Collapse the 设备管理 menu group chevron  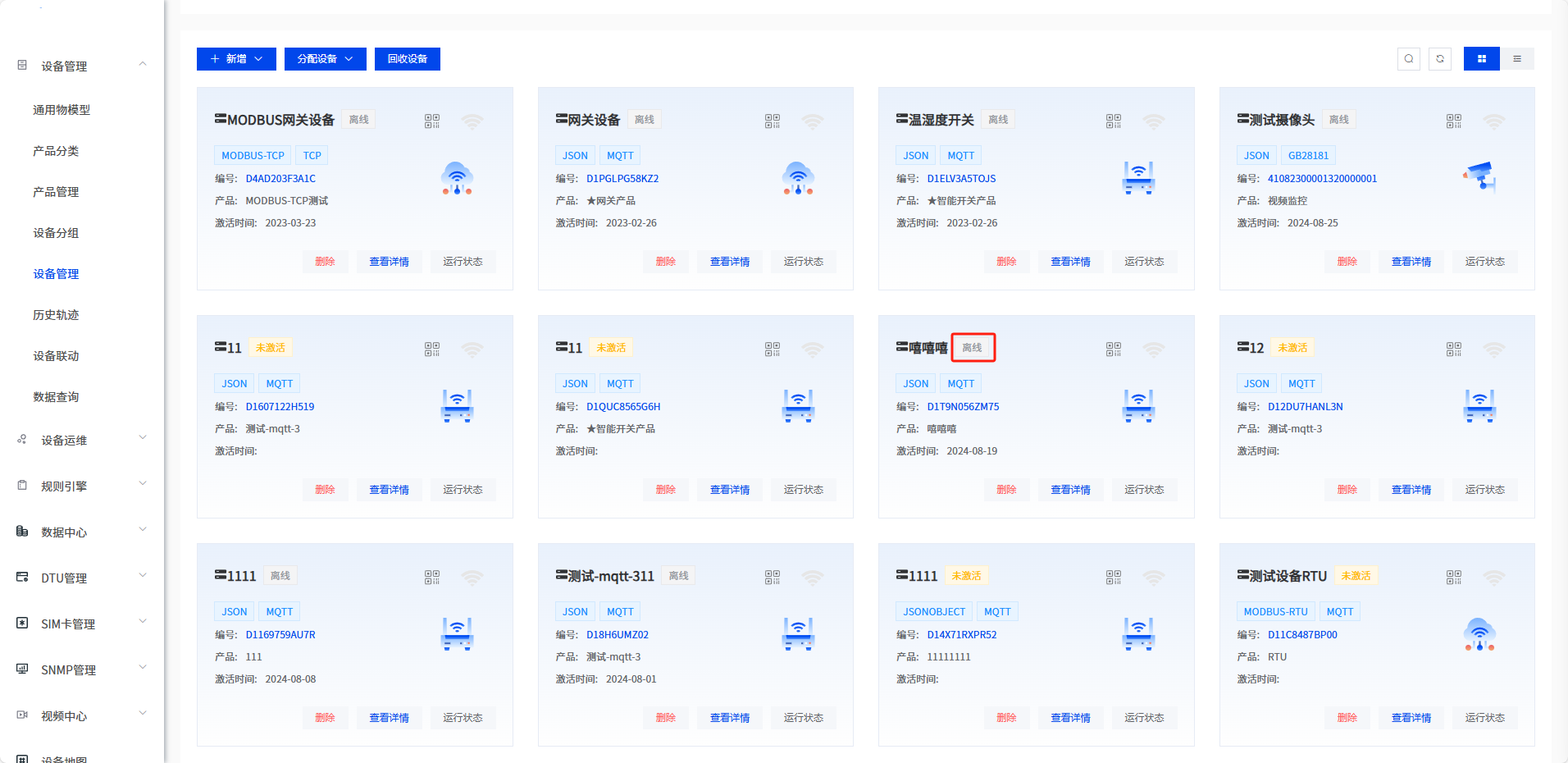point(143,64)
